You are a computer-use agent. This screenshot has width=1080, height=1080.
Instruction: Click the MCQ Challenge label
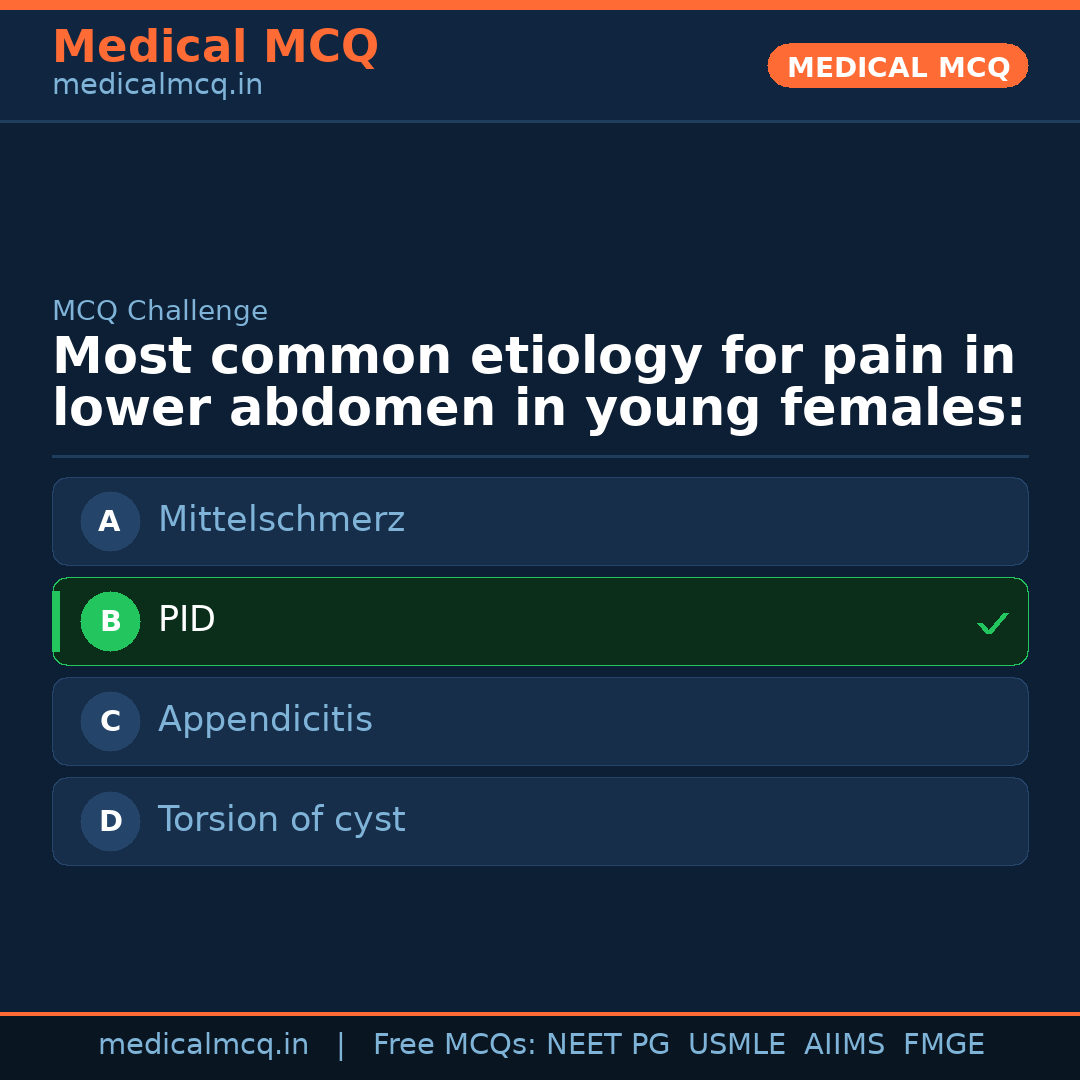click(x=160, y=311)
